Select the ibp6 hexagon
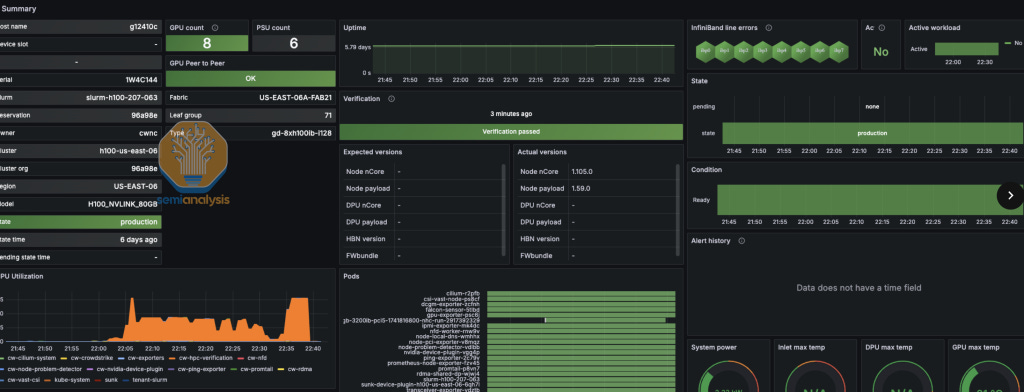The width and height of the screenshot is (1024, 392). (820, 51)
